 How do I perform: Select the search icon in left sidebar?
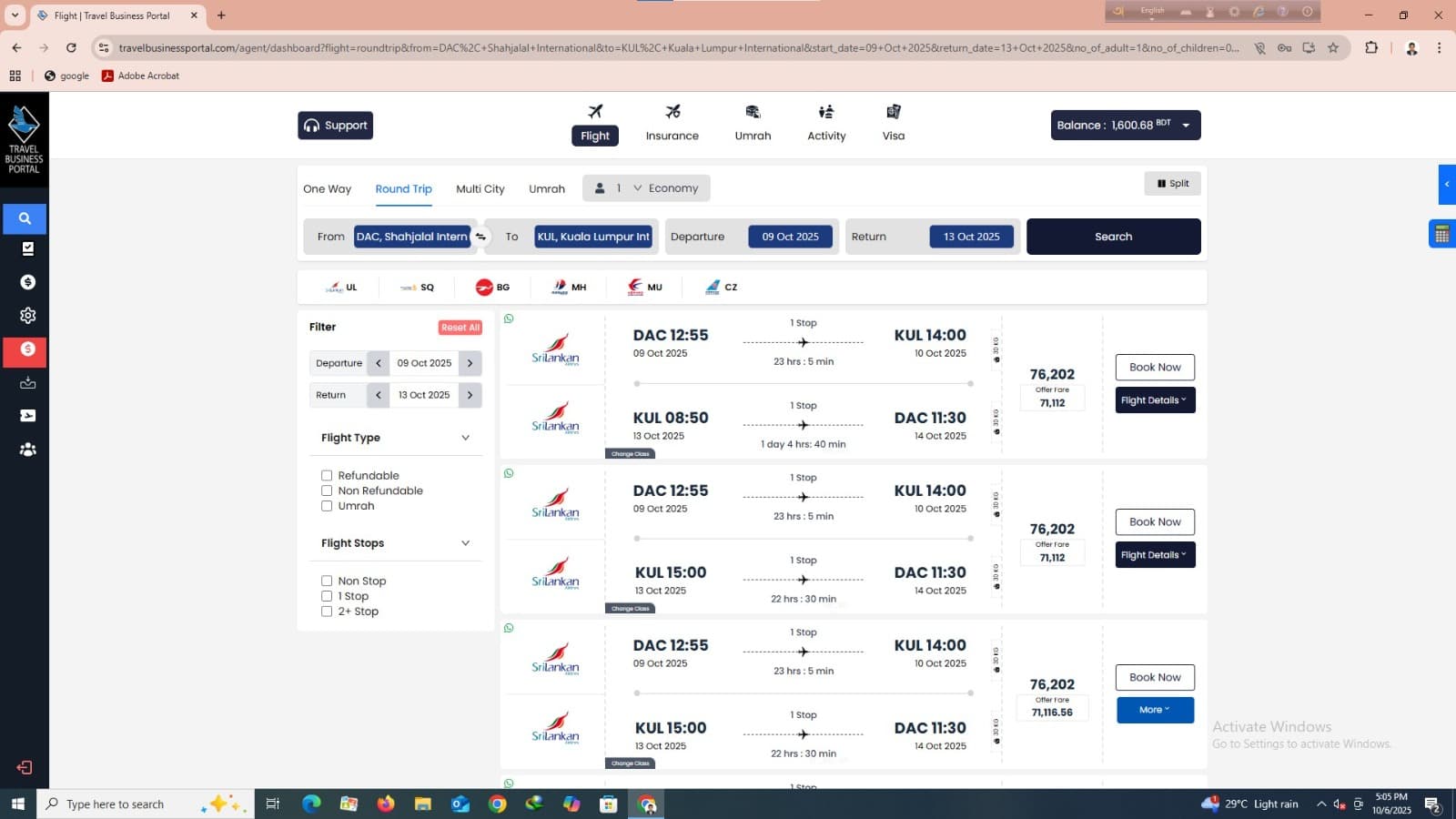[x=25, y=218]
